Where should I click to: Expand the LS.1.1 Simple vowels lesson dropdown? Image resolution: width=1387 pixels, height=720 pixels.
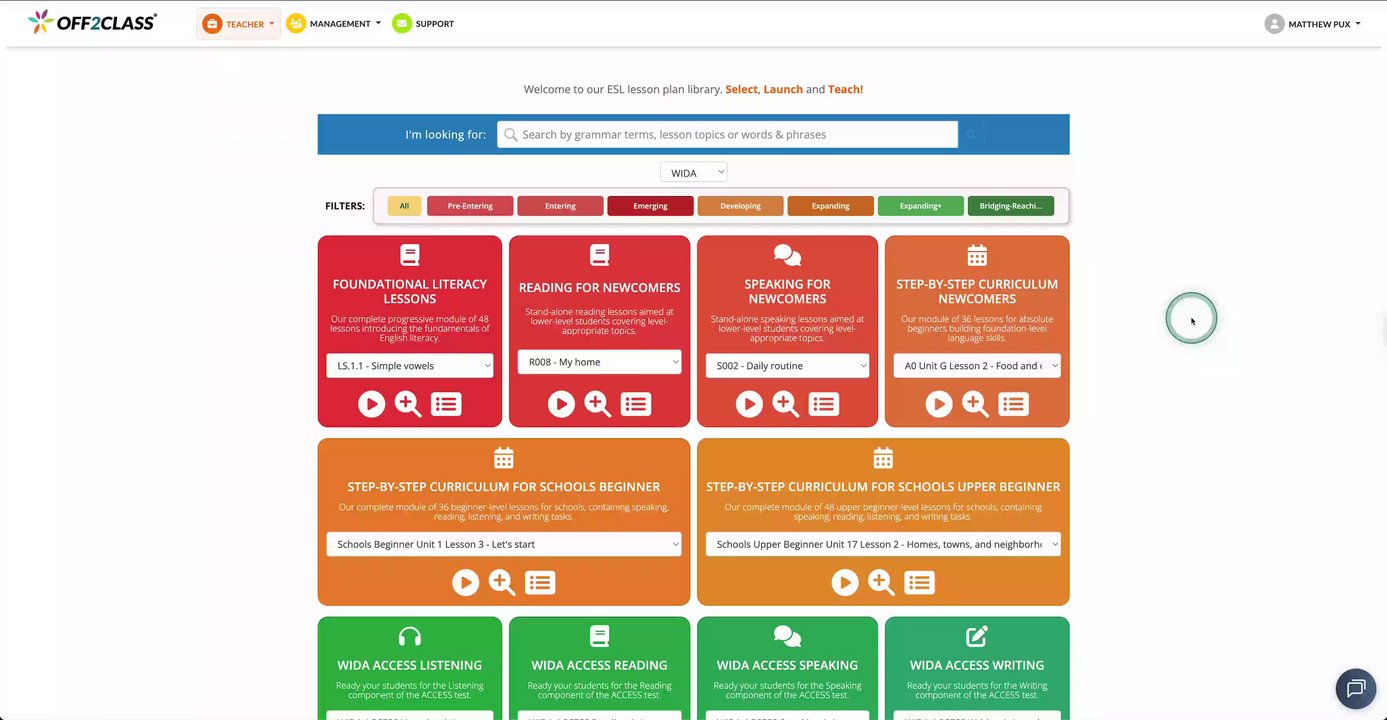coord(410,366)
